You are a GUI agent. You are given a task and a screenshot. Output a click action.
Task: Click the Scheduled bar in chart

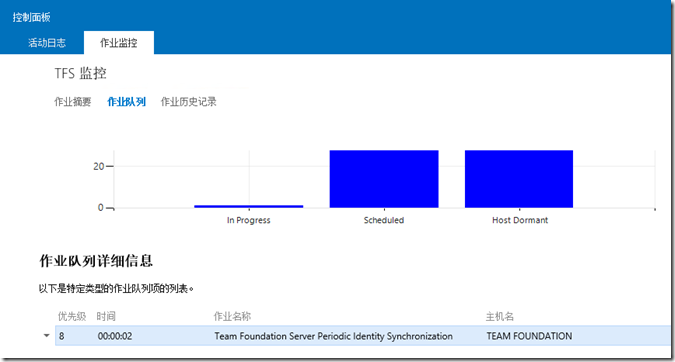tap(384, 179)
